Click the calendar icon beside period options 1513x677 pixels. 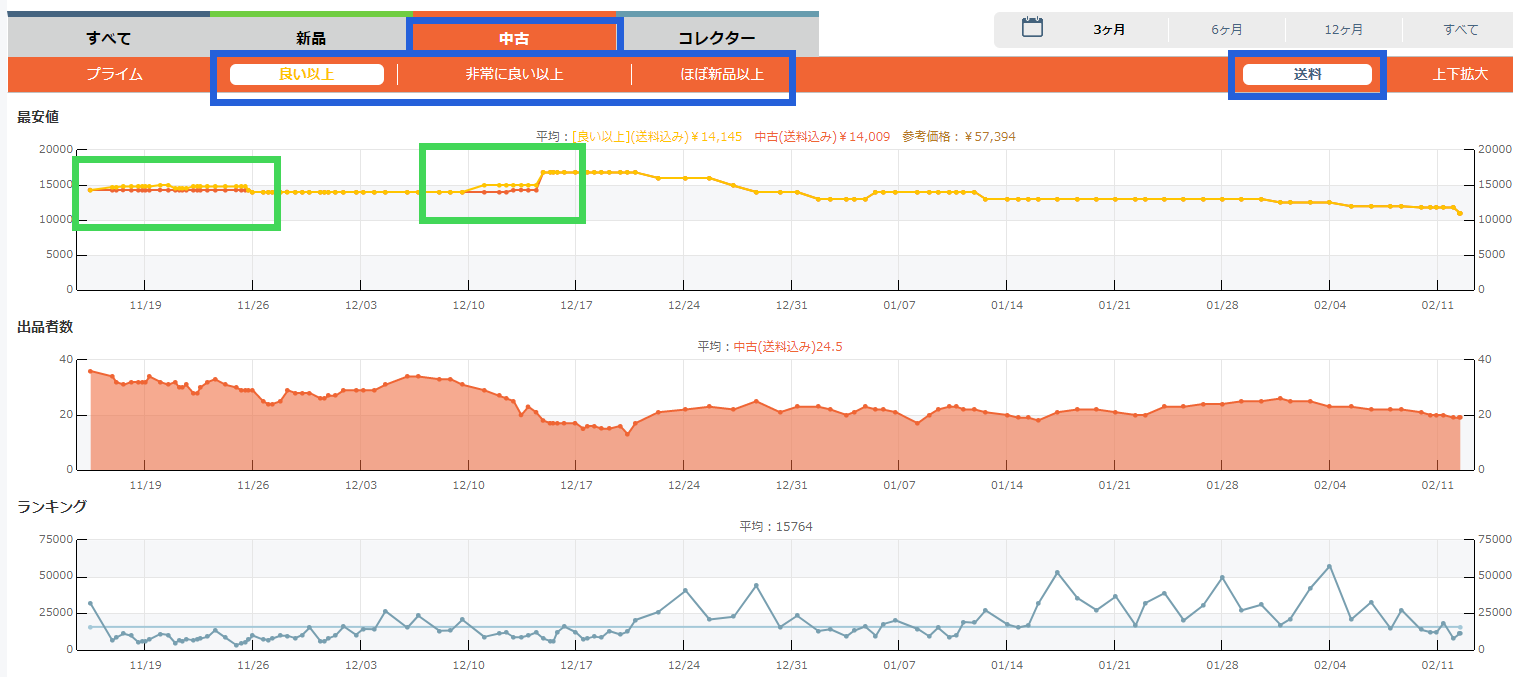pyautogui.click(x=1032, y=28)
